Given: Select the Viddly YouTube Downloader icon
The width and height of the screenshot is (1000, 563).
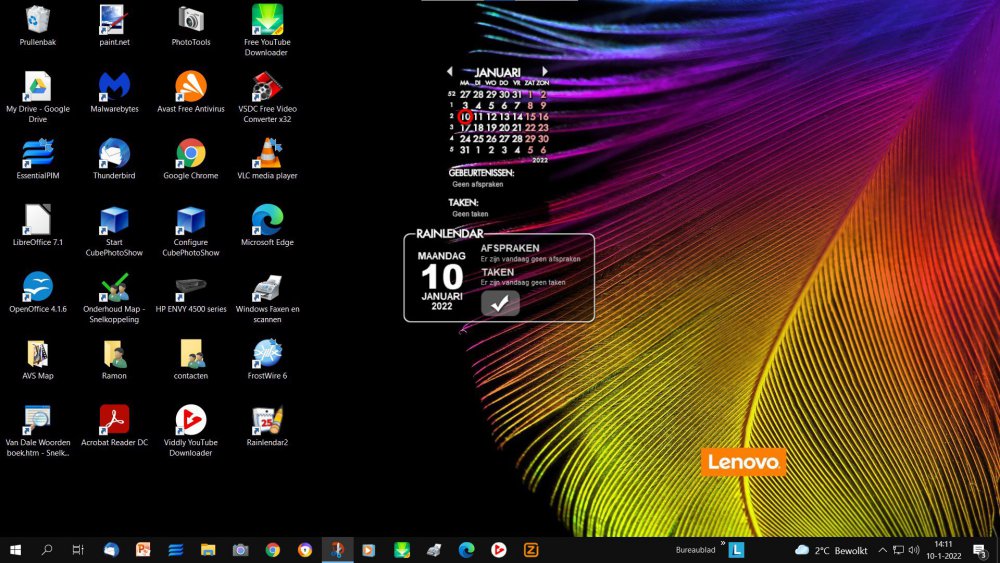Looking at the screenshot, I should 190,420.
